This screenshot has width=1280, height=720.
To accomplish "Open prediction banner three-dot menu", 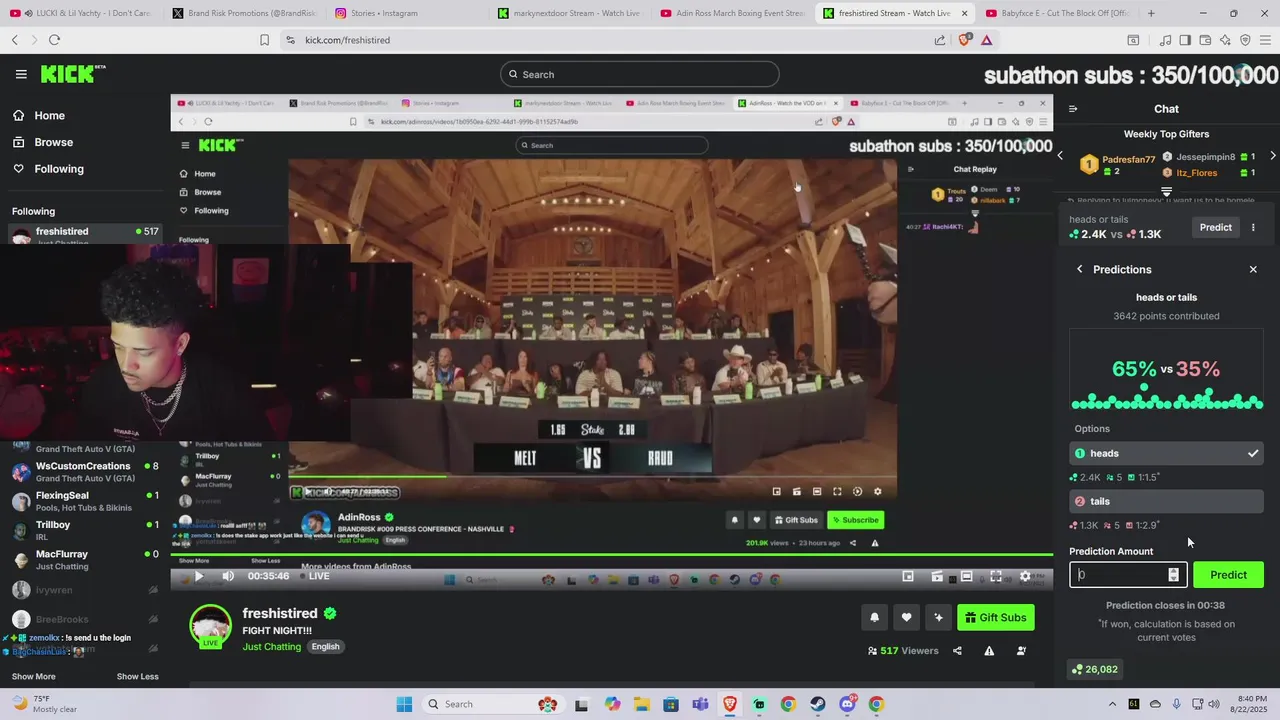I will [x=1253, y=227].
